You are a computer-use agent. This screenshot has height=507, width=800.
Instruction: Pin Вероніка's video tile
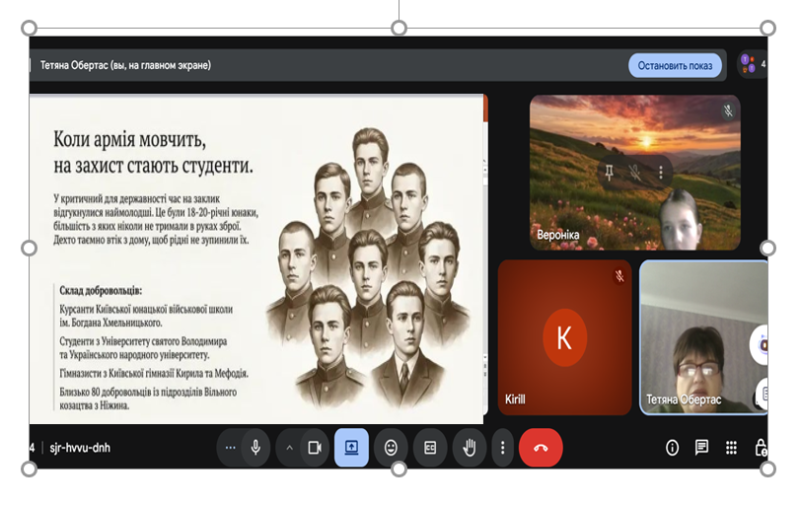click(608, 172)
